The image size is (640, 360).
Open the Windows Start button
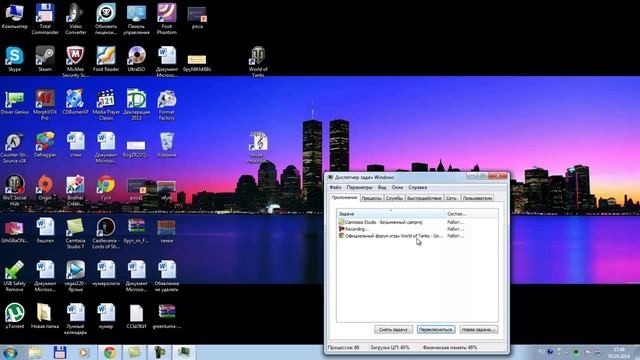point(10,353)
